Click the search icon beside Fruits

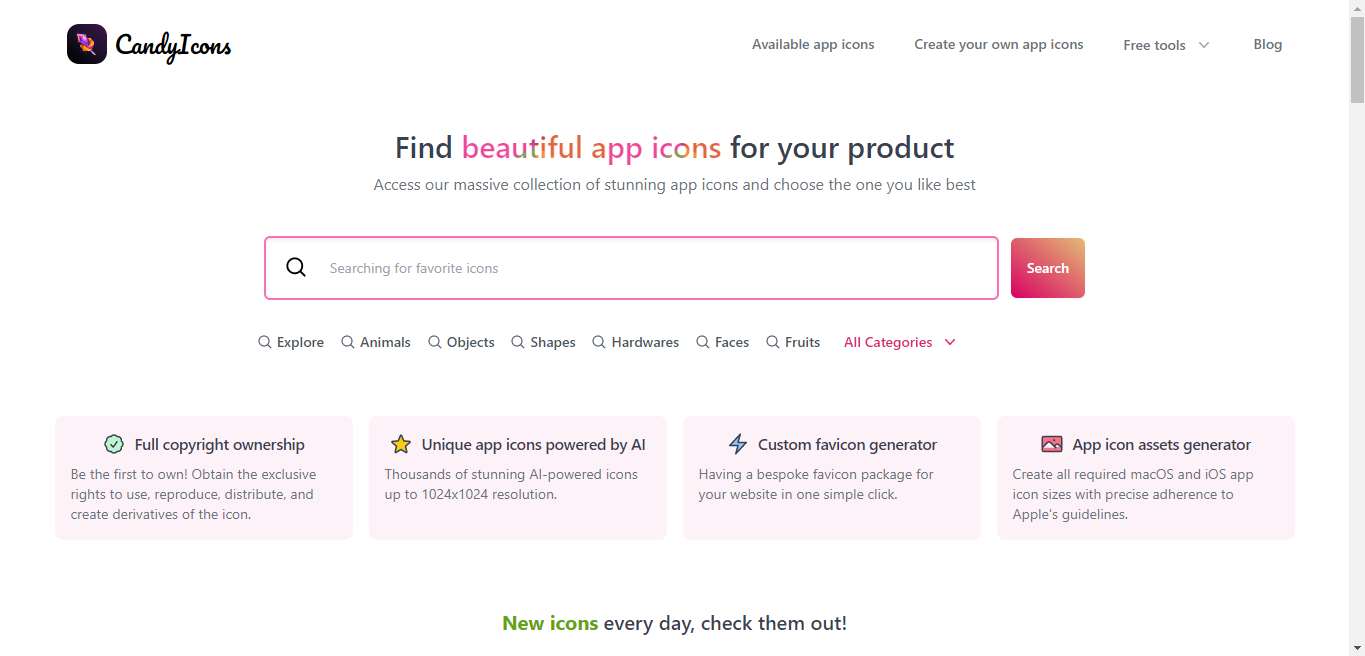[x=773, y=342]
